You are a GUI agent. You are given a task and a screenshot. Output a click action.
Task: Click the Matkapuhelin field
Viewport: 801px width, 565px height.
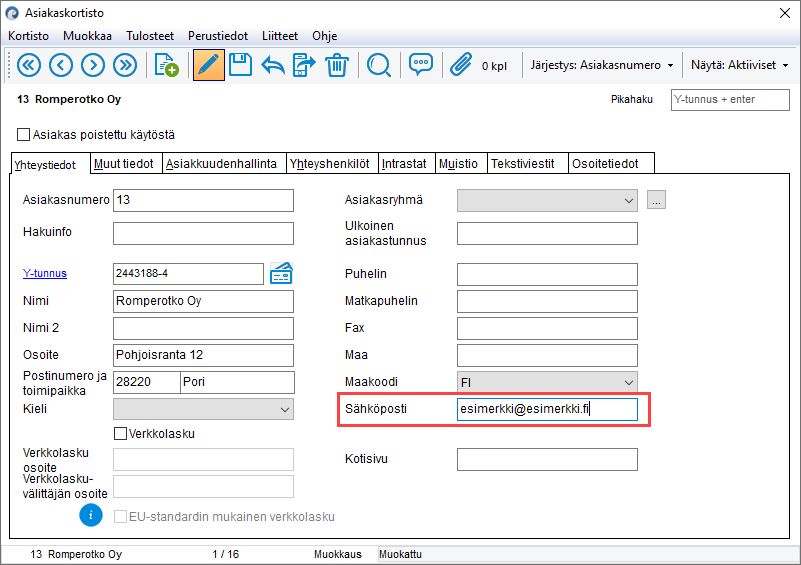pyautogui.click(x=547, y=301)
